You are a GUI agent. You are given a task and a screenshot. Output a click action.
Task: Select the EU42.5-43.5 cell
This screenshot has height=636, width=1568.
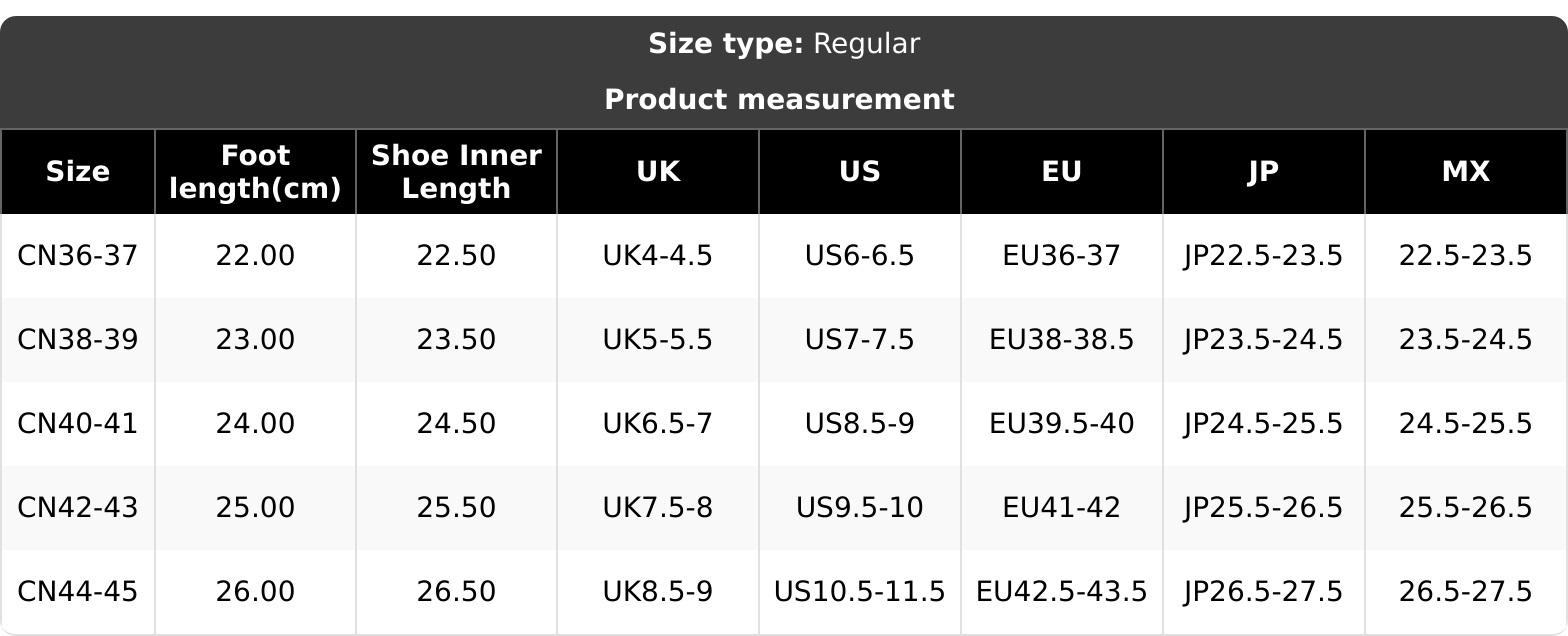pyautogui.click(x=1062, y=592)
